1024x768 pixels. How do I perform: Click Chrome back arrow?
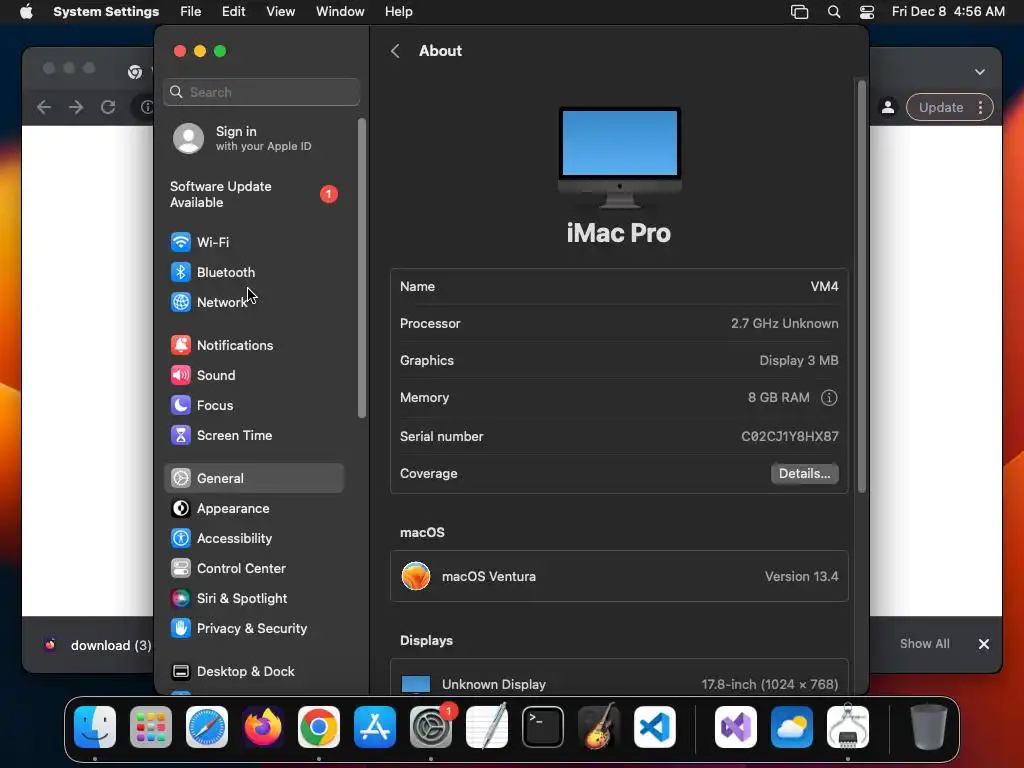click(x=44, y=107)
